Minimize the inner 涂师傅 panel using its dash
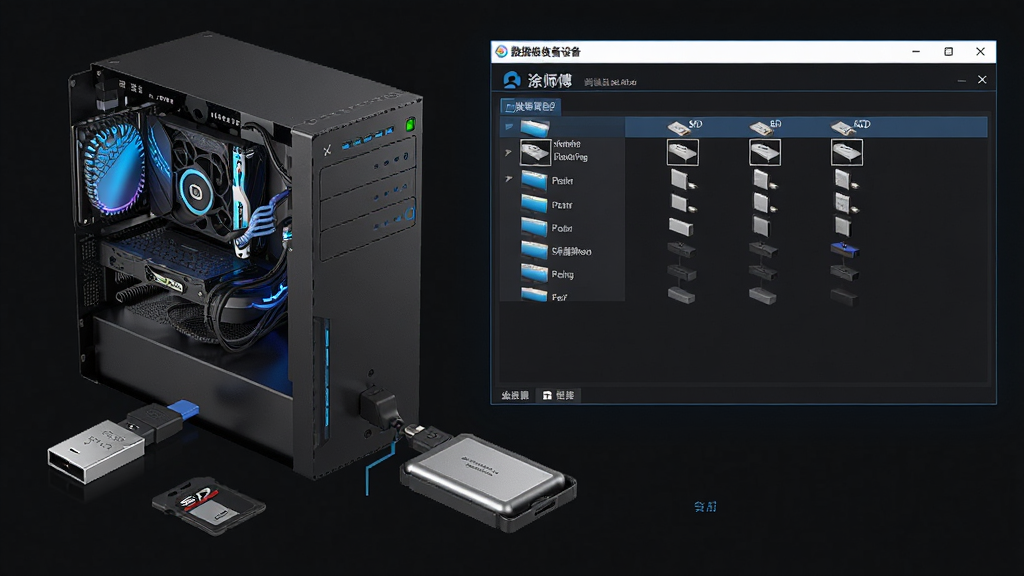 point(961,80)
